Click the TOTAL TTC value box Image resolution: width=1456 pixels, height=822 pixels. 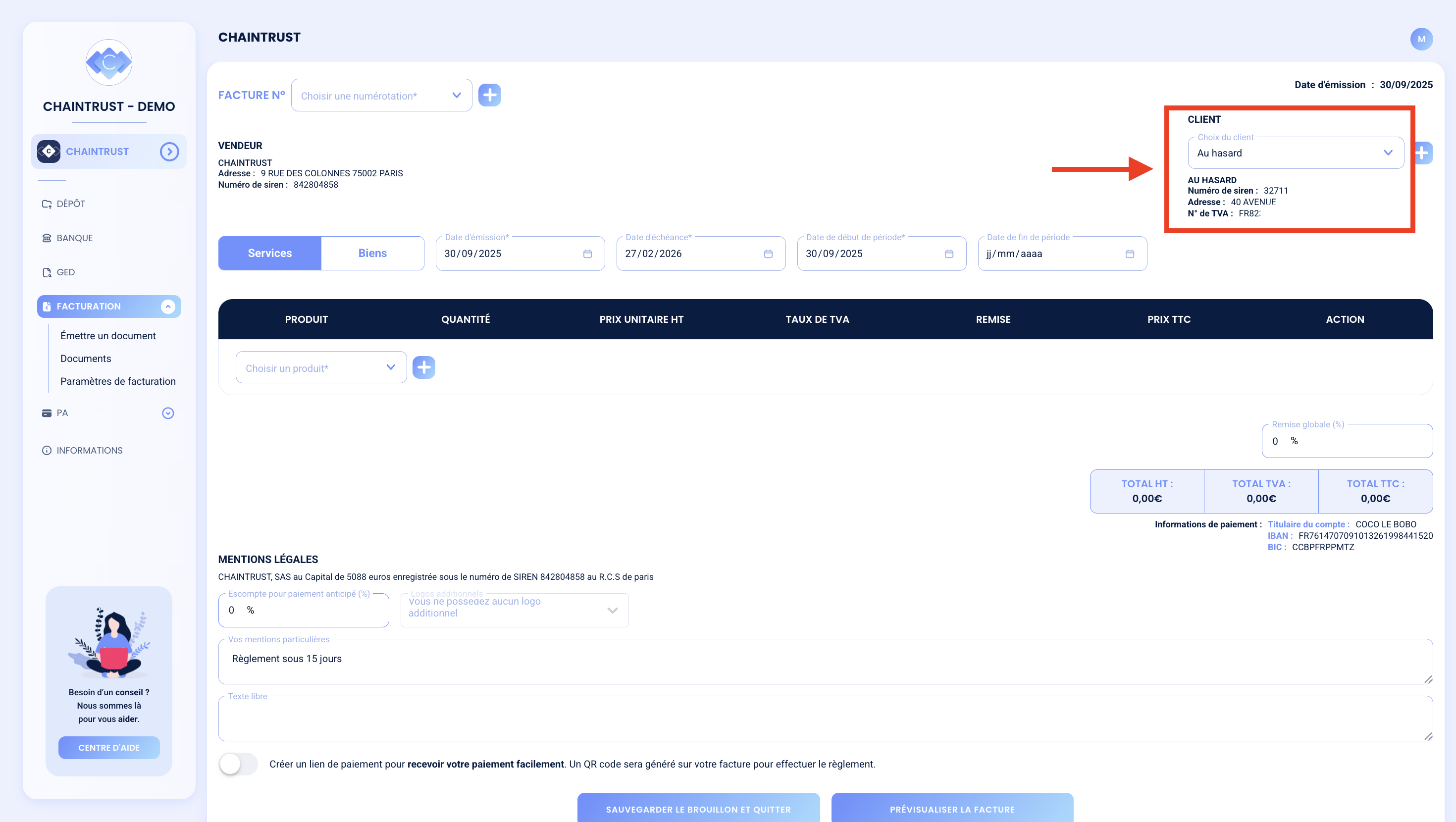pos(1375,491)
